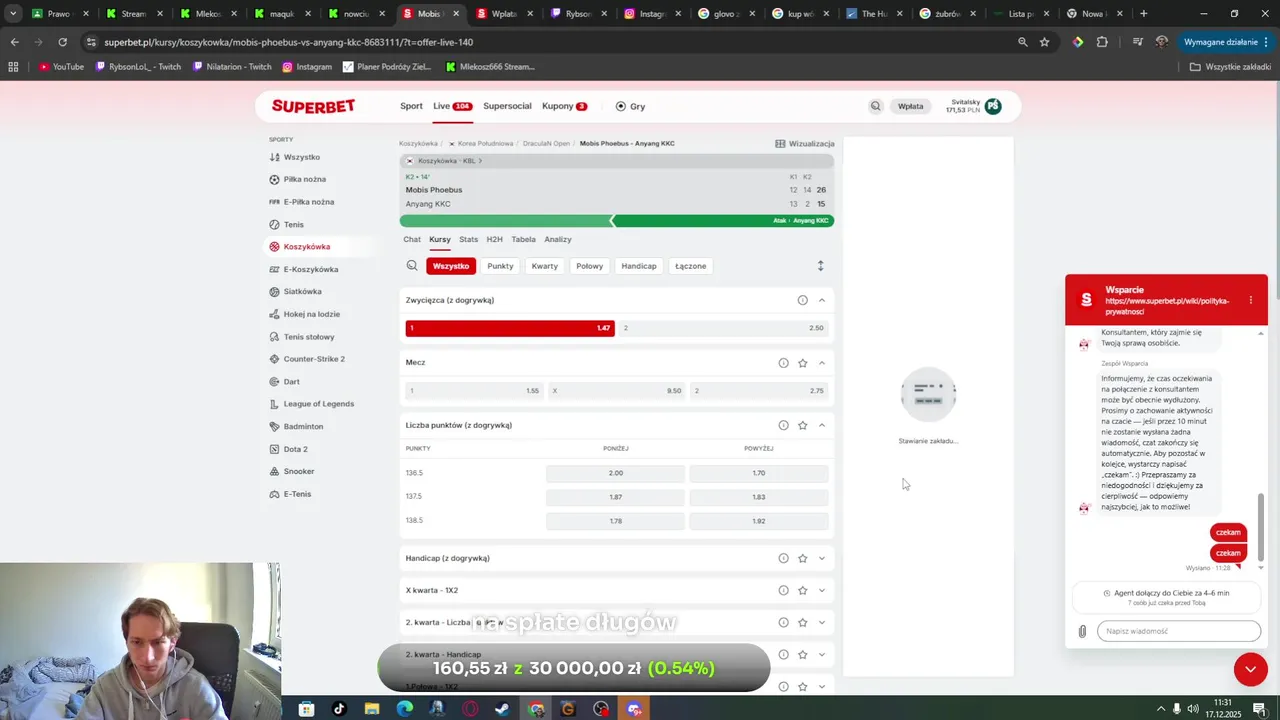
Task: Show info for Zwycięzca (z dogrywką)
Action: 802,300
